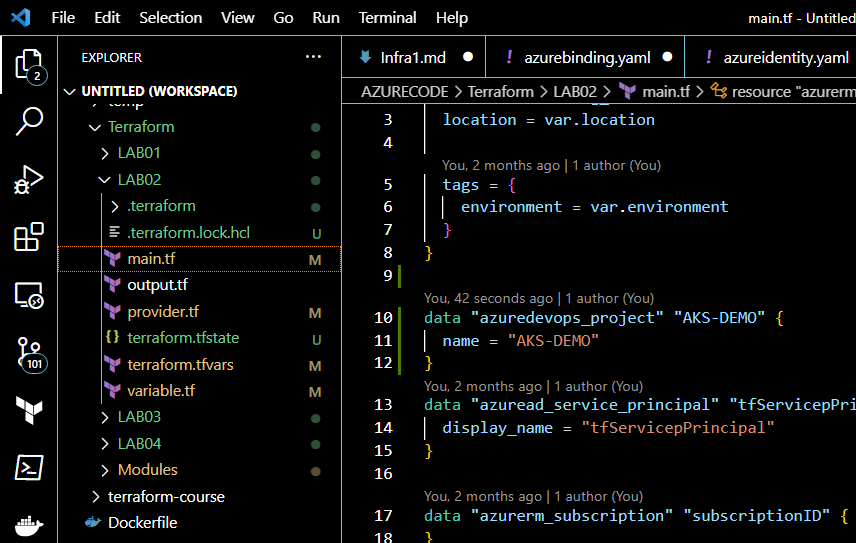Open the Extensions view
Image resolution: width=856 pixels, height=543 pixels.
(28, 237)
